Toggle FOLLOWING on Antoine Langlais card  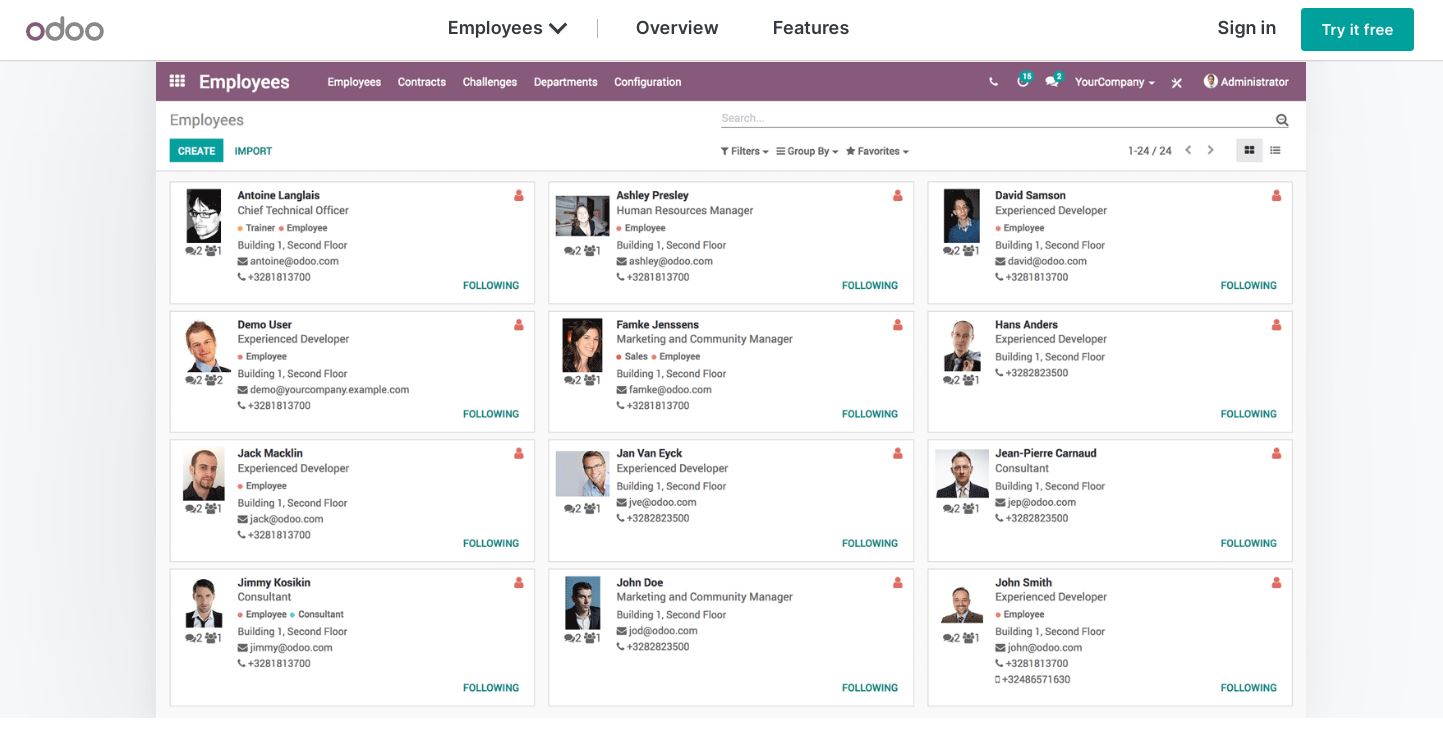(491, 286)
